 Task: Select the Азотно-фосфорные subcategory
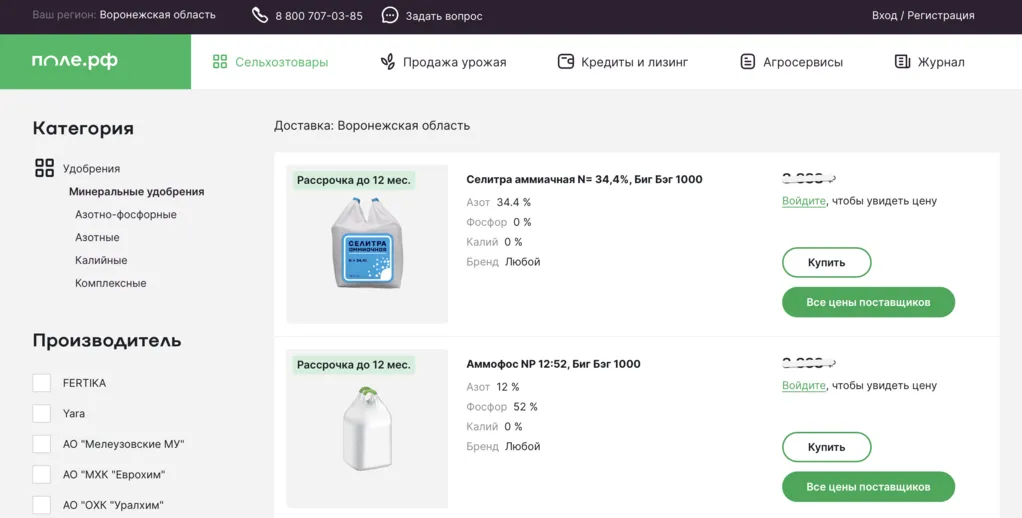[126, 214]
